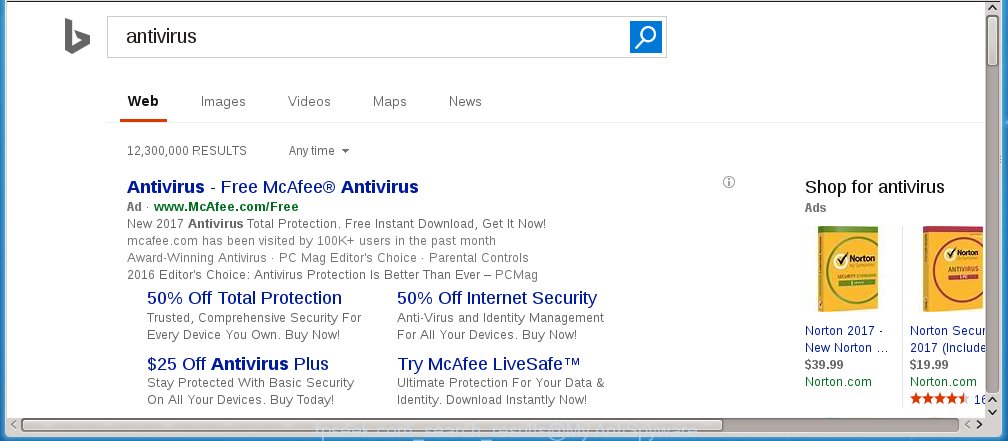This screenshot has height=441, width=1008.
Task: Click the $19.99 price text
Action: click(x=929, y=364)
